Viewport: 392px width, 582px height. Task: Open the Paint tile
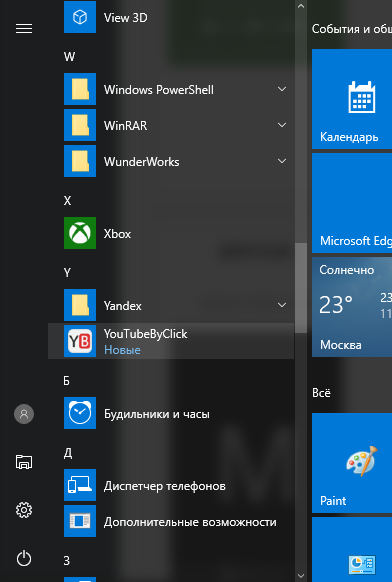[352, 463]
